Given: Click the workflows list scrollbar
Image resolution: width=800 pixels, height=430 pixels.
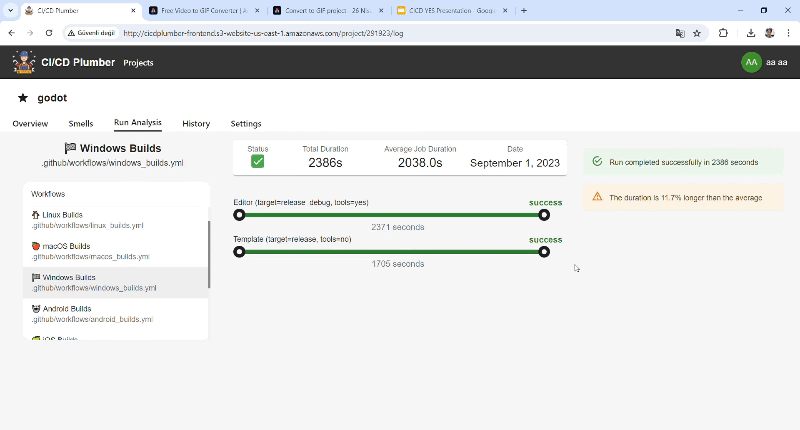Looking at the screenshot, I should coord(209,254).
